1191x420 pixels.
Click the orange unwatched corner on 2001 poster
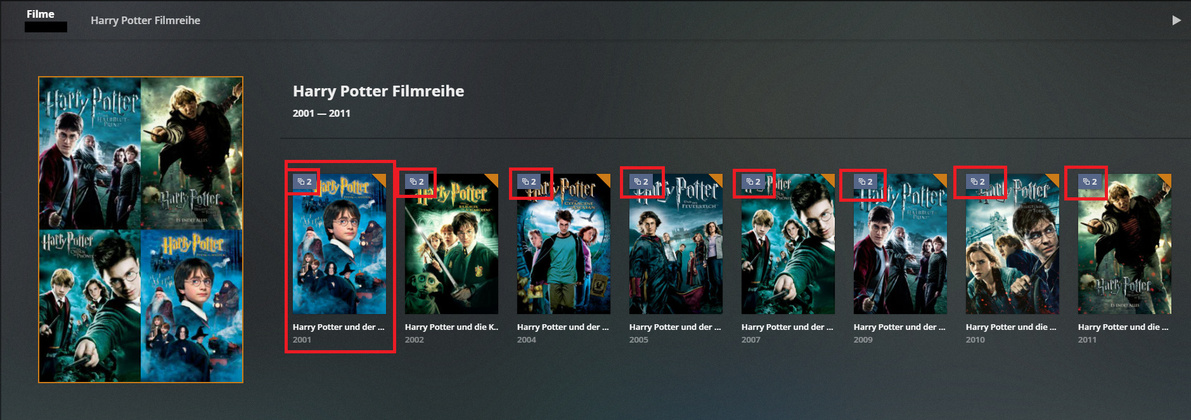[x=382, y=178]
